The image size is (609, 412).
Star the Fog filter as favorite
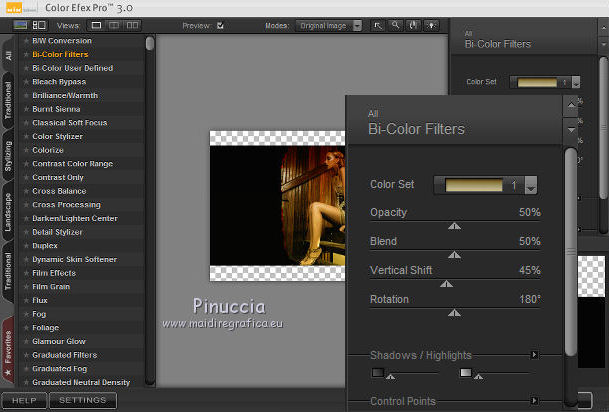26,314
